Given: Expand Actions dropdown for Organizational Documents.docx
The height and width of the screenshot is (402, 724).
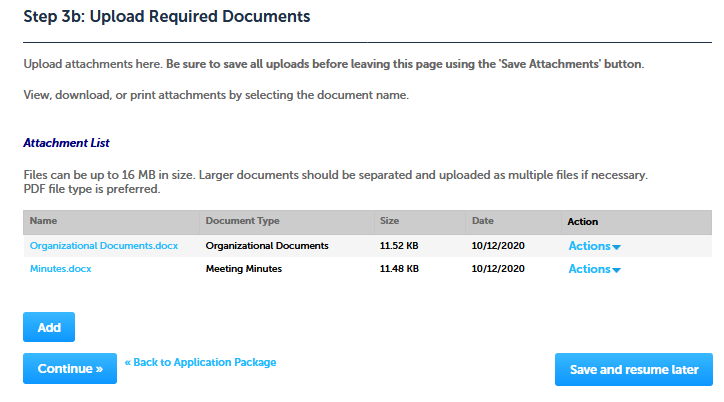Looking at the screenshot, I should 594,246.
